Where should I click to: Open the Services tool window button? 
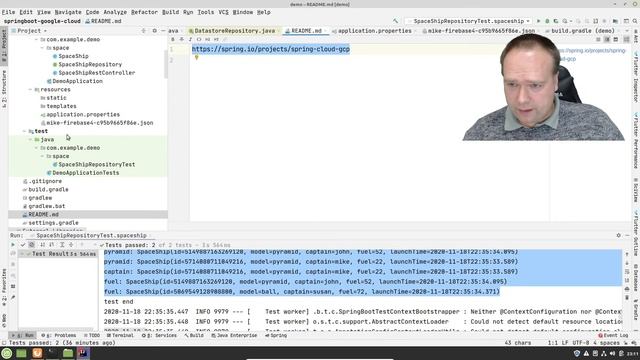[159, 336]
